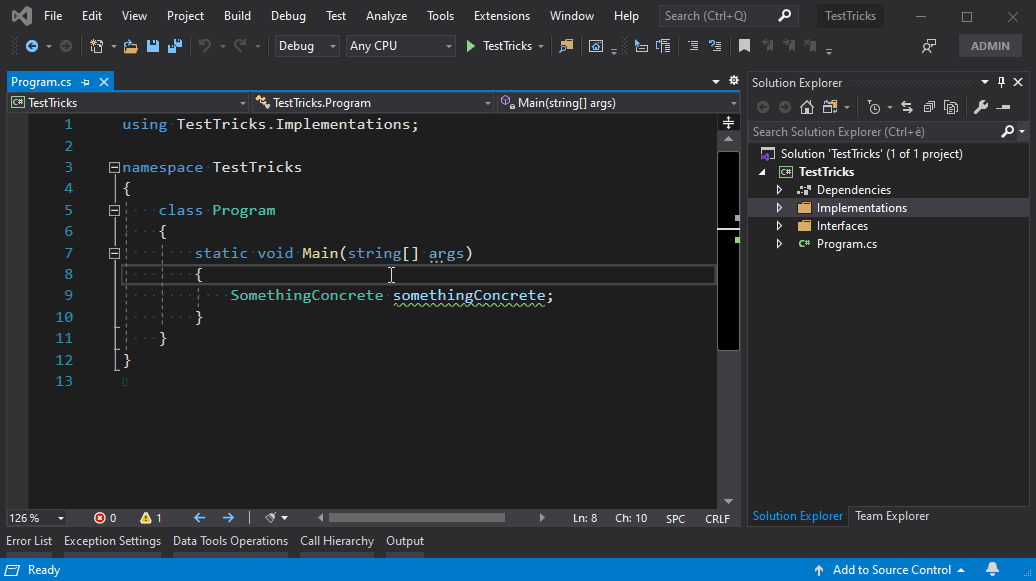Screen dimensions: 1036x581
Task: Toggle a bookmark with the bookmark icon
Action: coord(744,46)
